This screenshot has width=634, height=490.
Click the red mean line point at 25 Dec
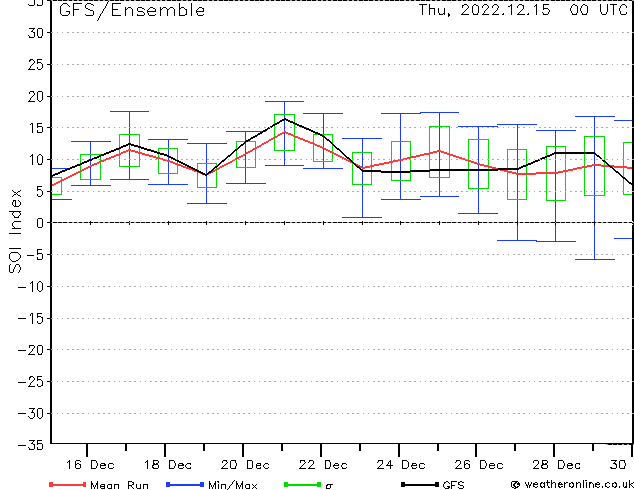pyautogui.click(x=440, y=151)
